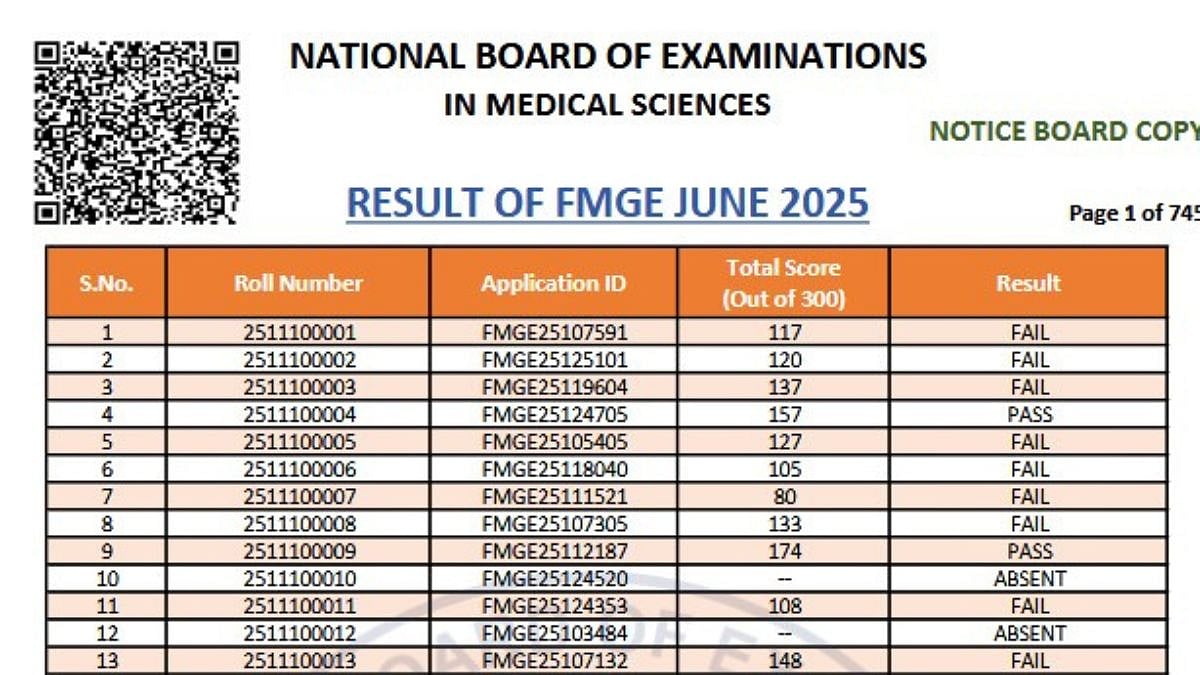Select the score 80 cell
This screenshot has width=1200, height=675.
[784, 496]
